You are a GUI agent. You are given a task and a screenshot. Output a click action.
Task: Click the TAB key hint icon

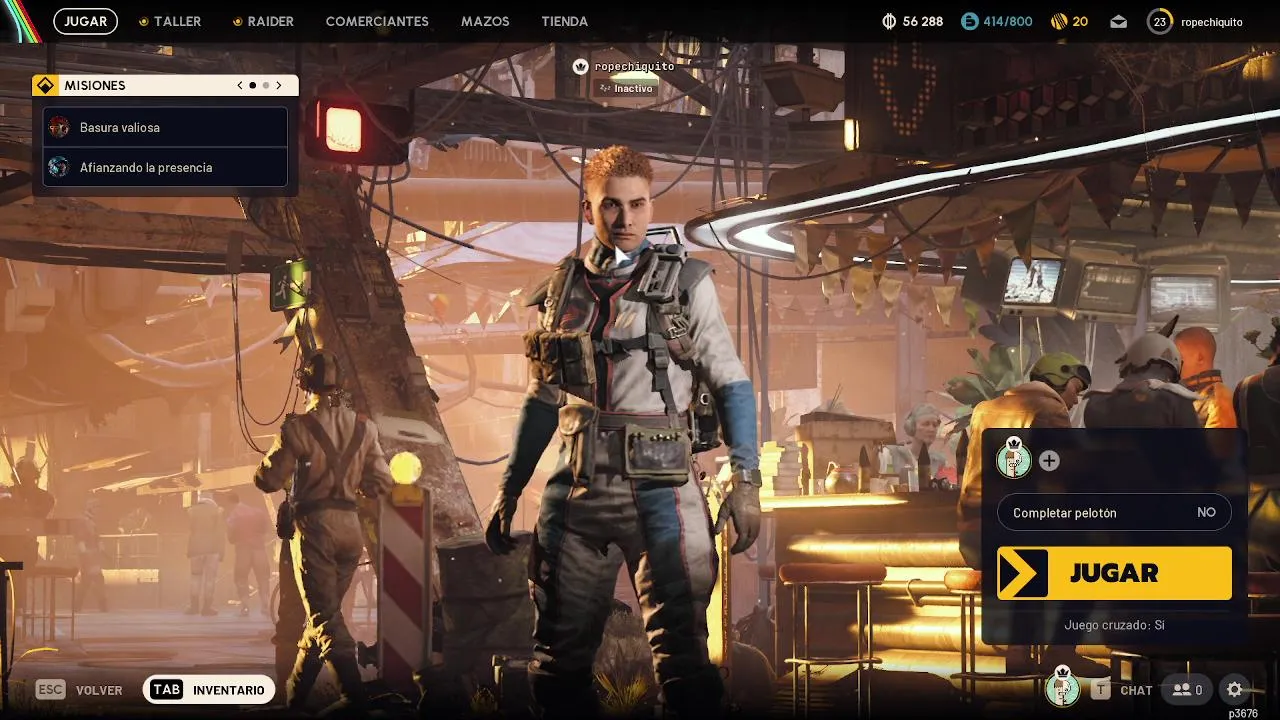(167, 690)
